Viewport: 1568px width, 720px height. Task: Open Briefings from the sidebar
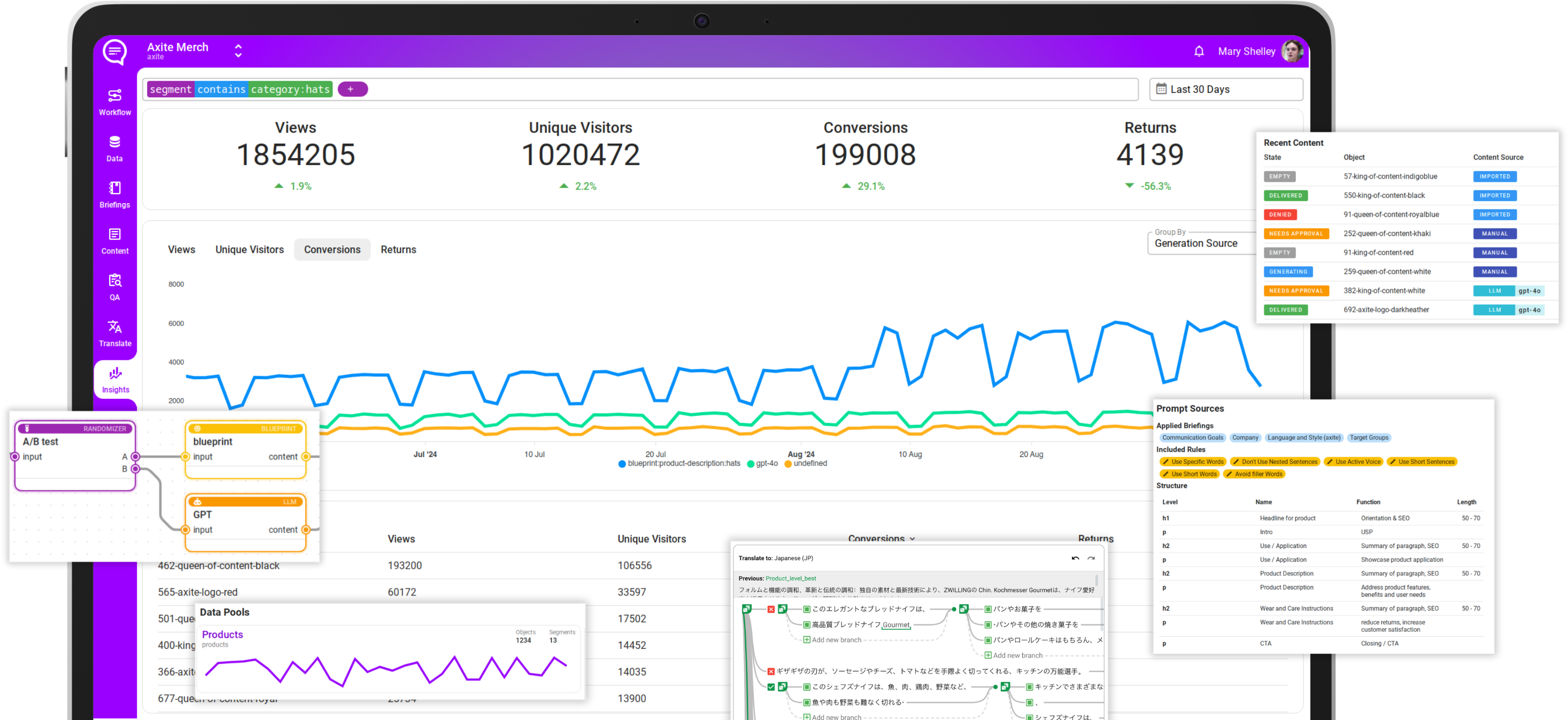(x=114, y=195)
